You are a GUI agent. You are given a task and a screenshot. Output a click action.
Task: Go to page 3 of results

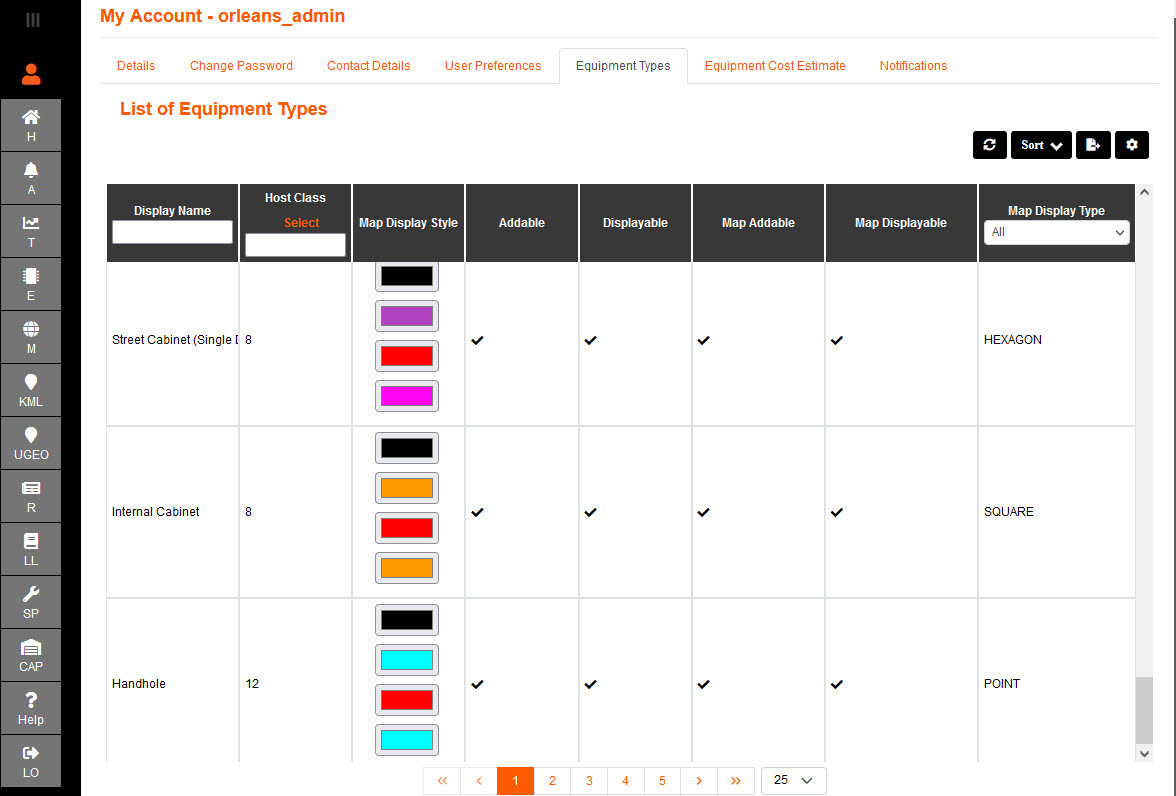click(589, 780)
